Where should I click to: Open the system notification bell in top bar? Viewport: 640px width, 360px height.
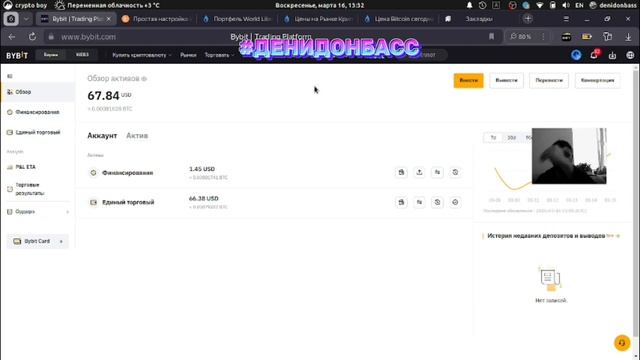point(469,5)
